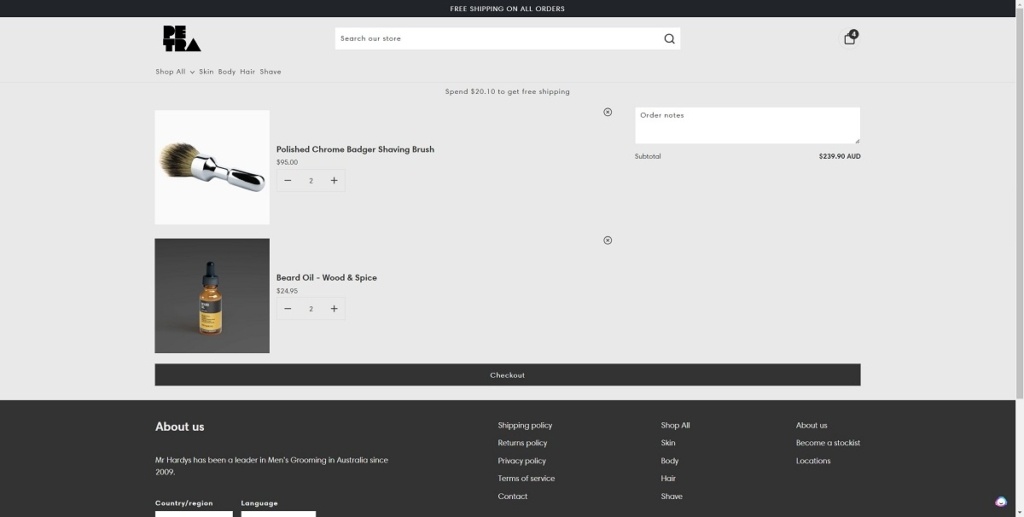1024x517 pixels.
Task: Open the Language selector in footer
Action: (278, 513)
